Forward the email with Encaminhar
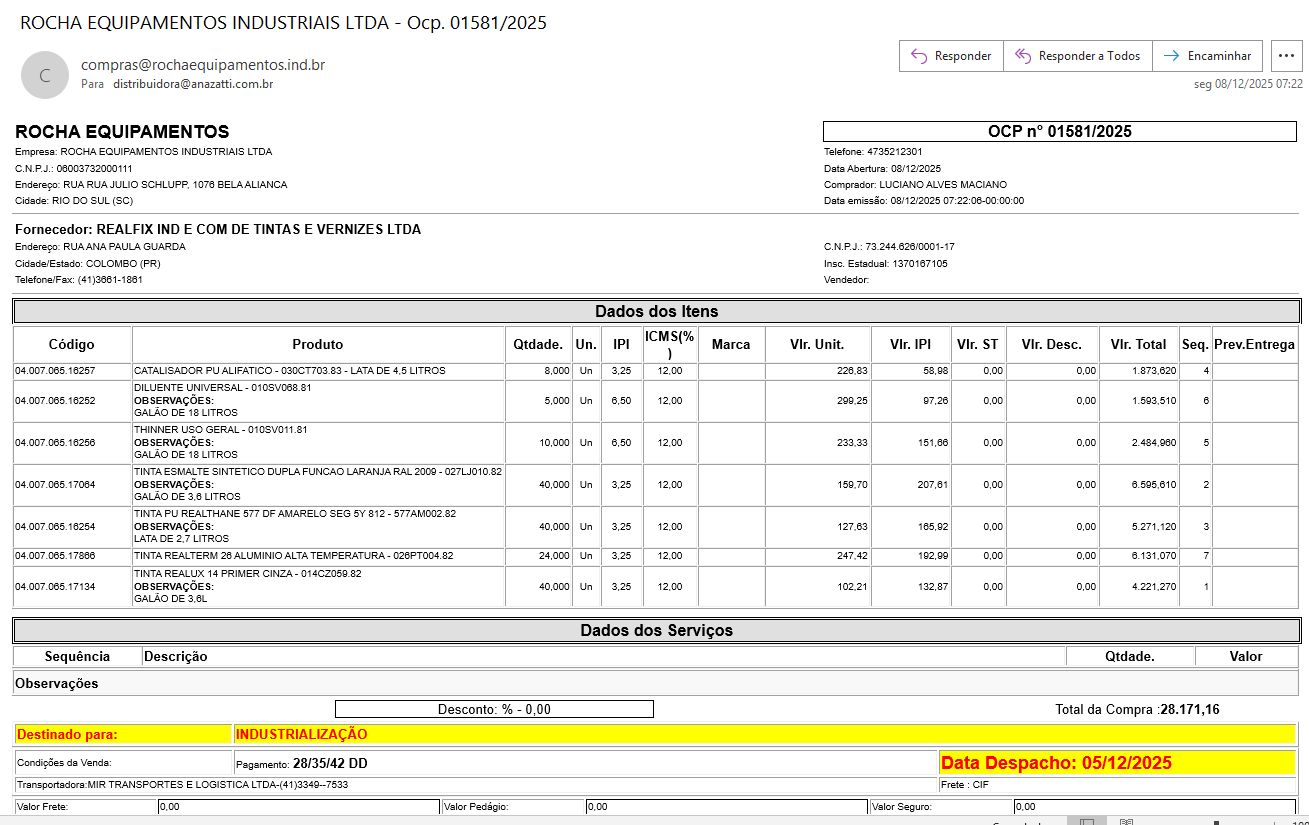The width and height of the screenshot is (1309, 825). (1208, 56)
